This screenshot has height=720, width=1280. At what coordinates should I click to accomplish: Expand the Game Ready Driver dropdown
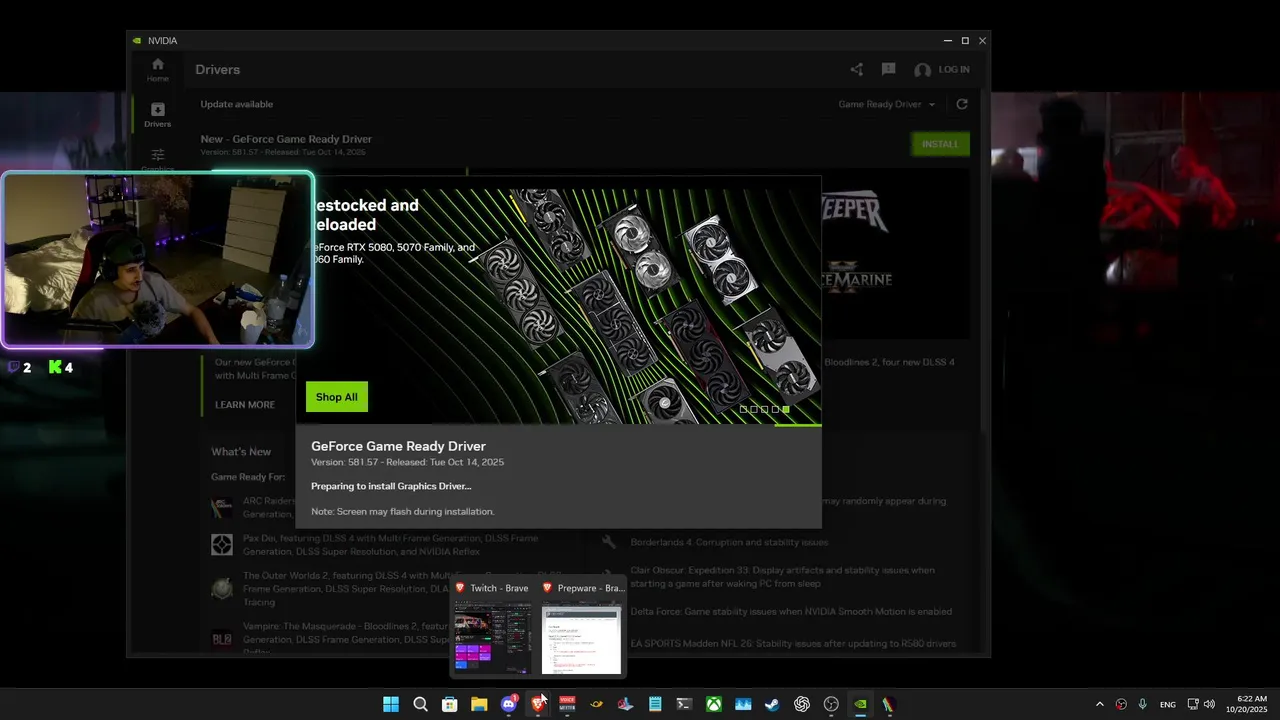click(x=887, y=104)
